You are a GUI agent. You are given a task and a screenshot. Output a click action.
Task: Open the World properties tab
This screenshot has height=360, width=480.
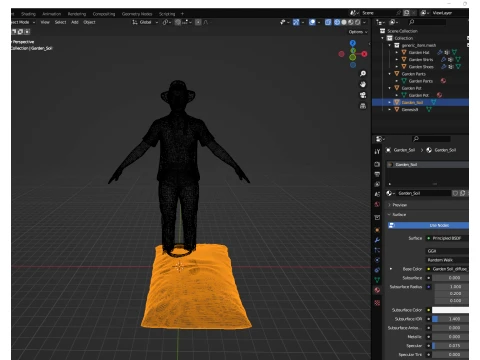click(377, 204)
